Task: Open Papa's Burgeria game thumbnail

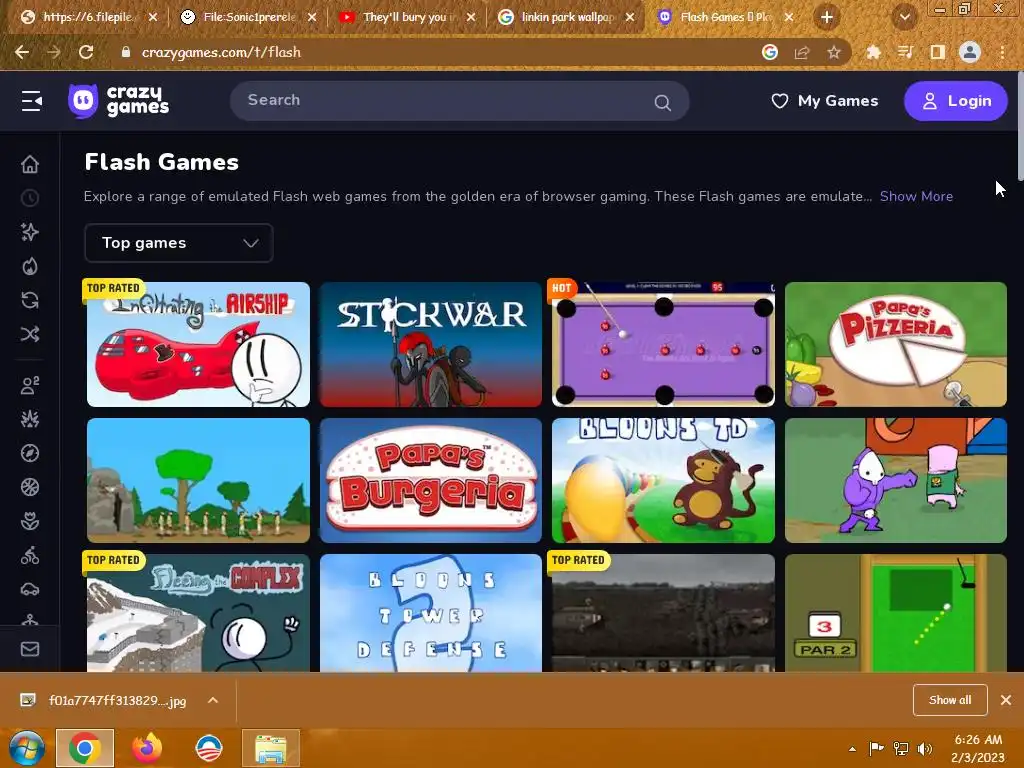Action: (x=430, y=480)
